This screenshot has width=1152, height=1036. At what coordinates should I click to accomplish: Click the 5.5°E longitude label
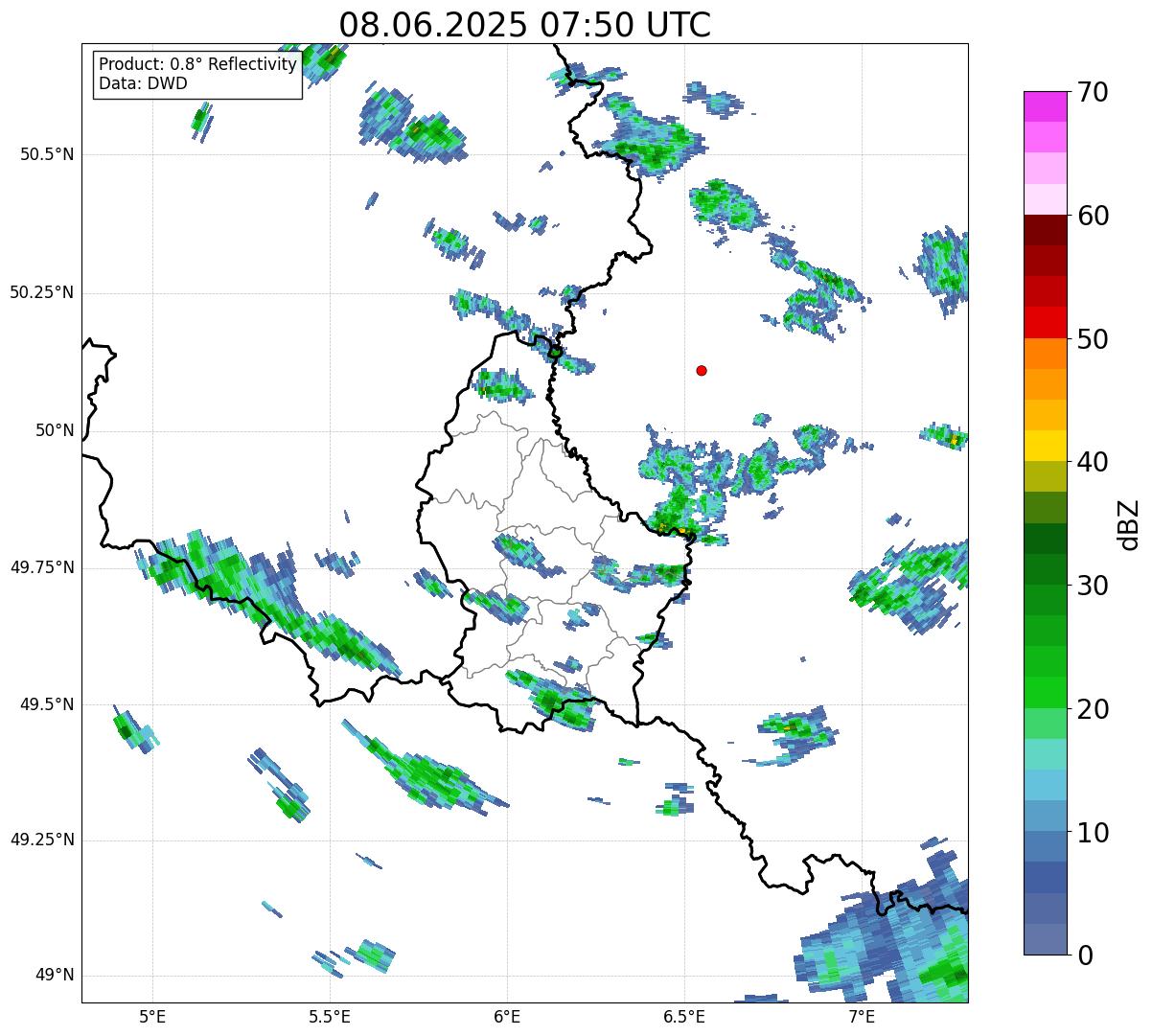click(x=330, y=1016)
